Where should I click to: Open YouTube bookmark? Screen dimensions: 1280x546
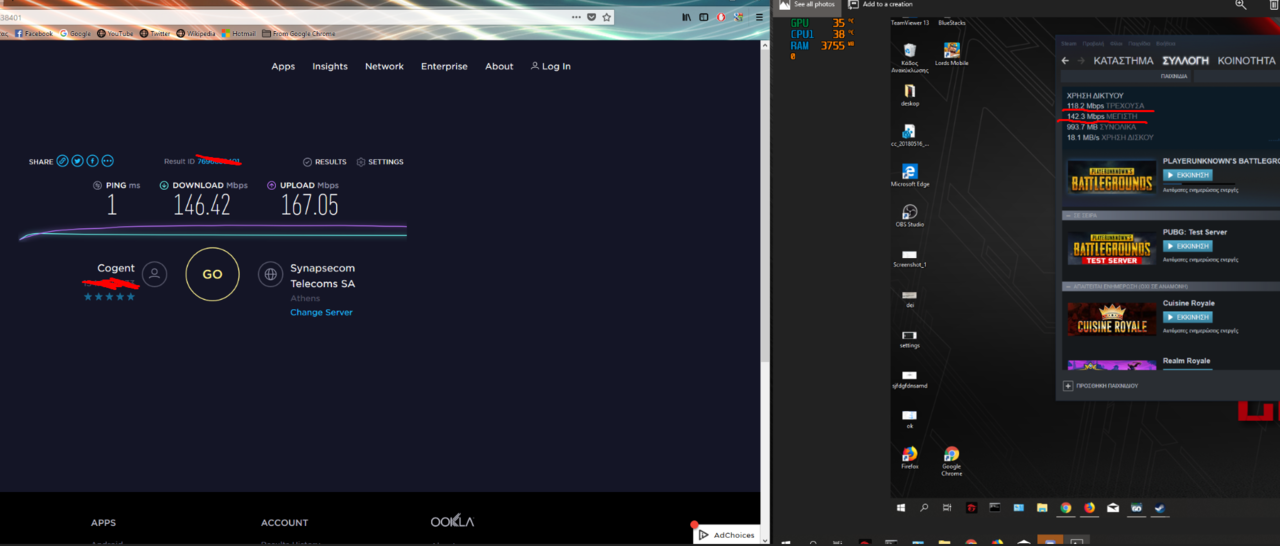(x=115, y=33)
